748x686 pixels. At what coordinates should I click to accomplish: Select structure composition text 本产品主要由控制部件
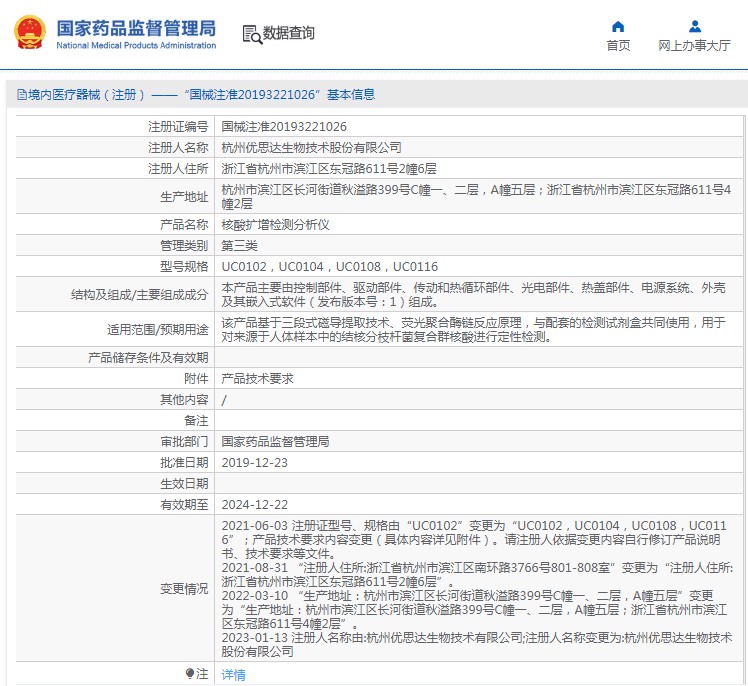point(473,295)
